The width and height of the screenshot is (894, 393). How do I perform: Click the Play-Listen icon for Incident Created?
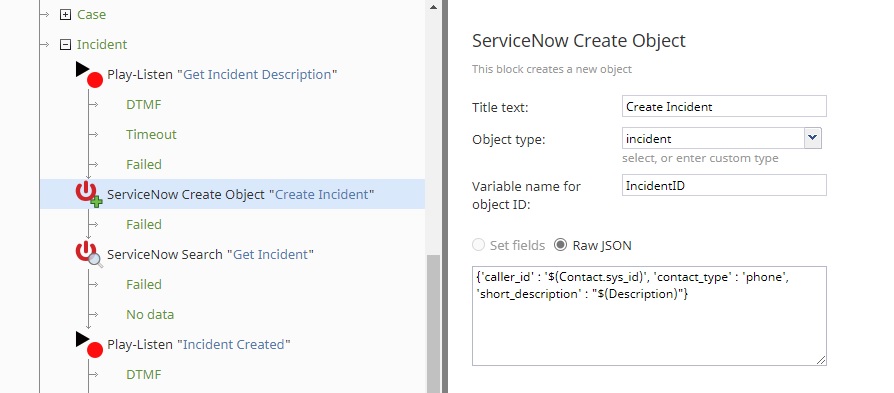coord(89,345)
